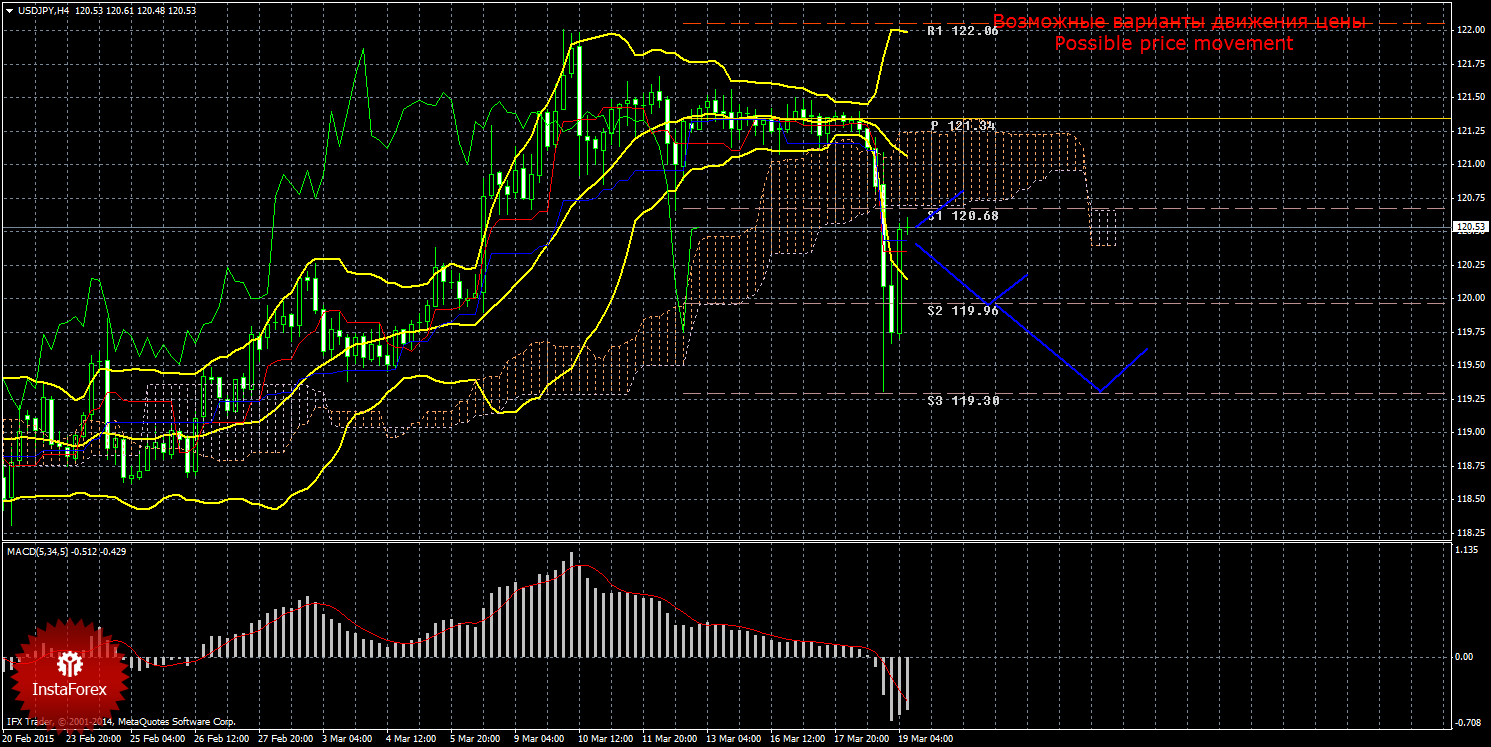Select the S2 119.96 support label

(x=963, y=310)
